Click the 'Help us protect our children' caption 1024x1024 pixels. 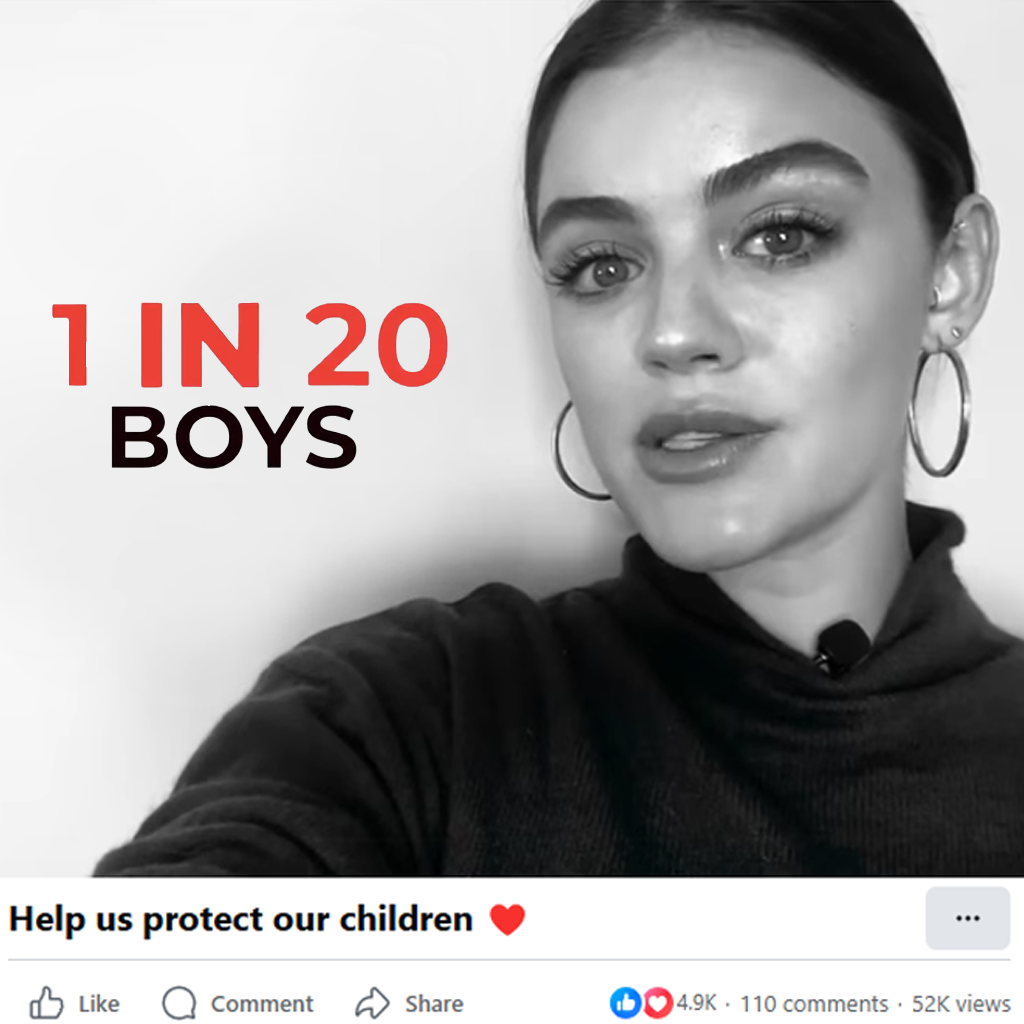pos(240,920)
